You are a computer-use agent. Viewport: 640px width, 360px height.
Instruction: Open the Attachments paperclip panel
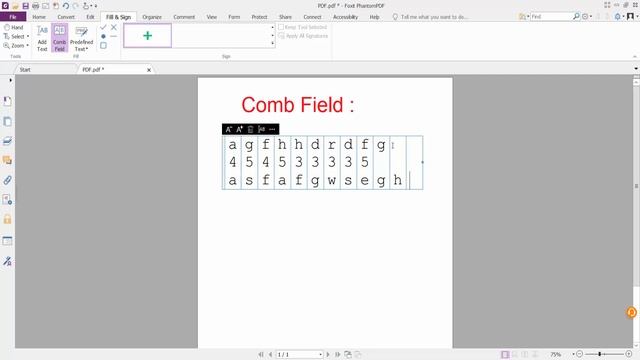(x=7, y=180)
